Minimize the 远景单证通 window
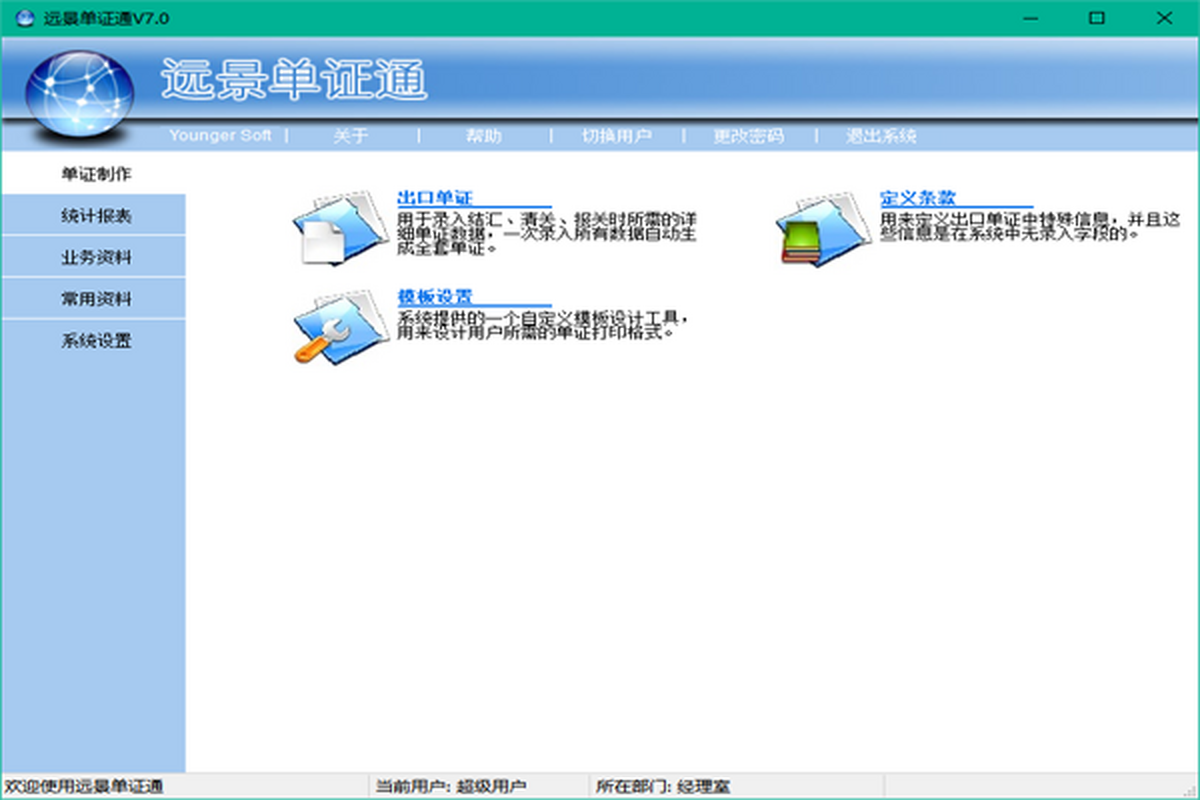 pos(1029,18)
